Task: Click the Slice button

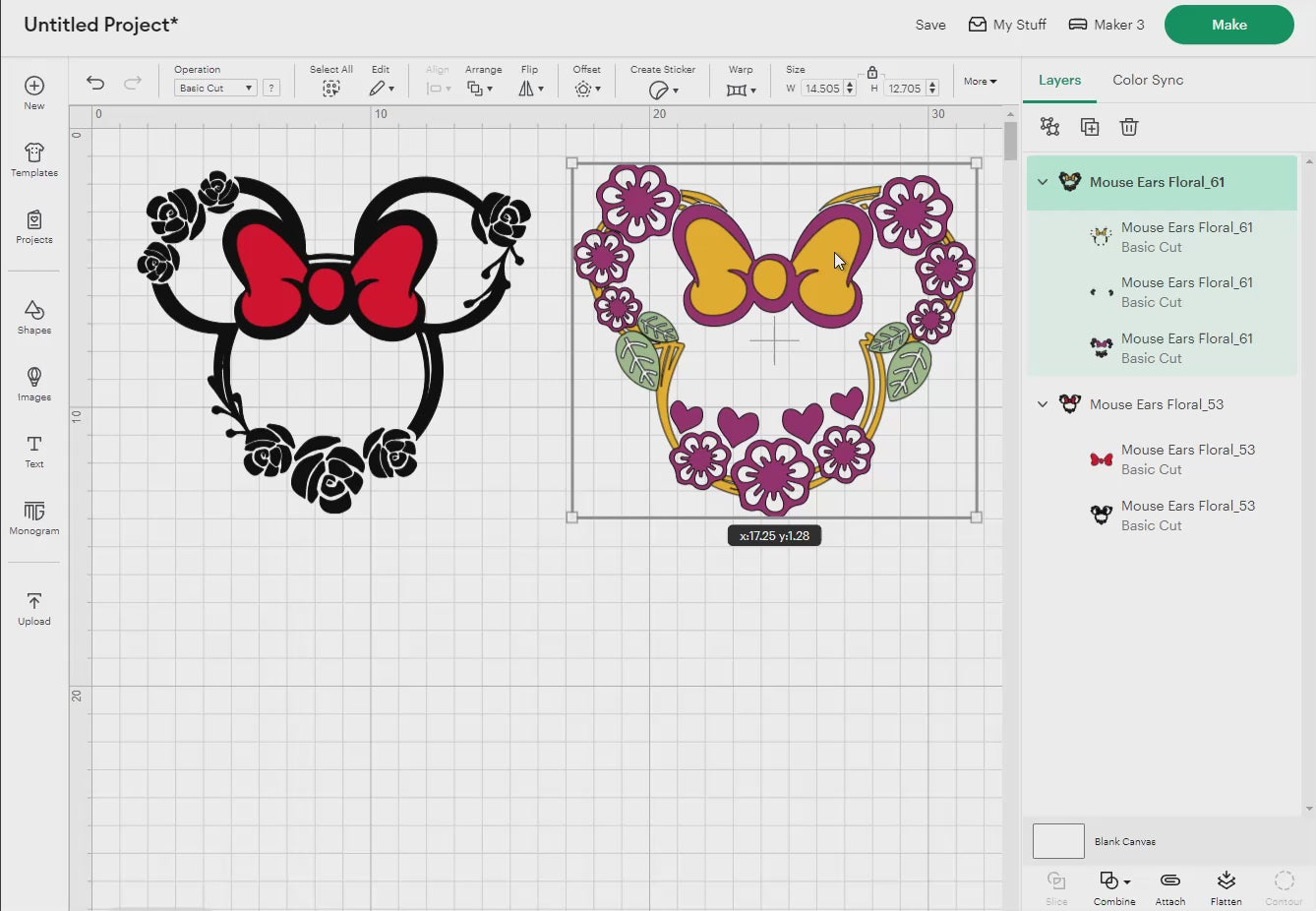Action: pyautogui.click(x=1056, y=887)
